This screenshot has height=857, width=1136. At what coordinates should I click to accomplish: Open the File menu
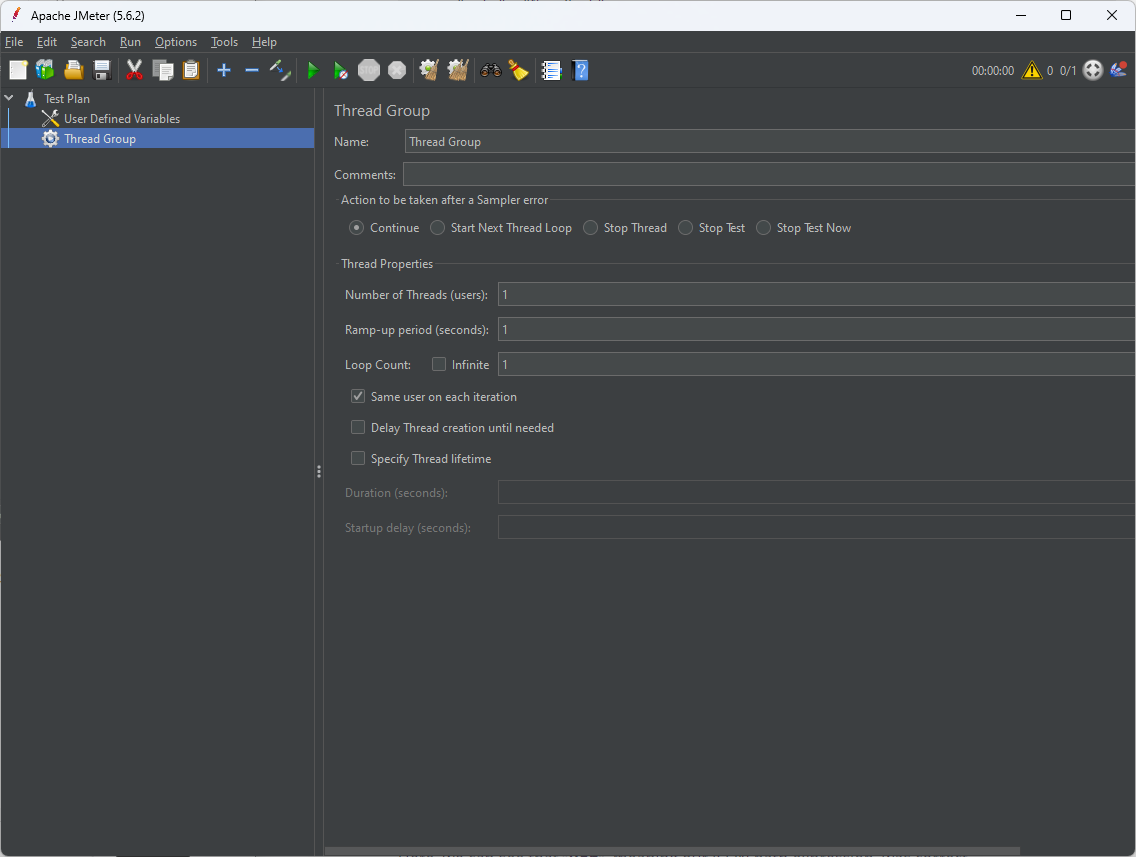pos(14,42)
